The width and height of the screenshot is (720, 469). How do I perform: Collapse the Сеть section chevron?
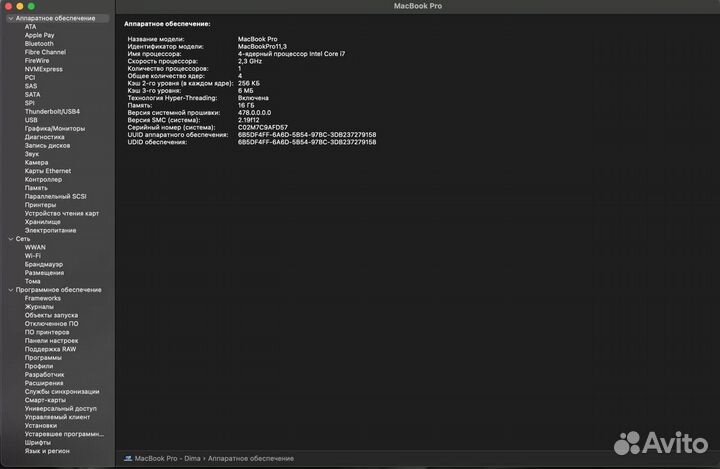point(11,239)
